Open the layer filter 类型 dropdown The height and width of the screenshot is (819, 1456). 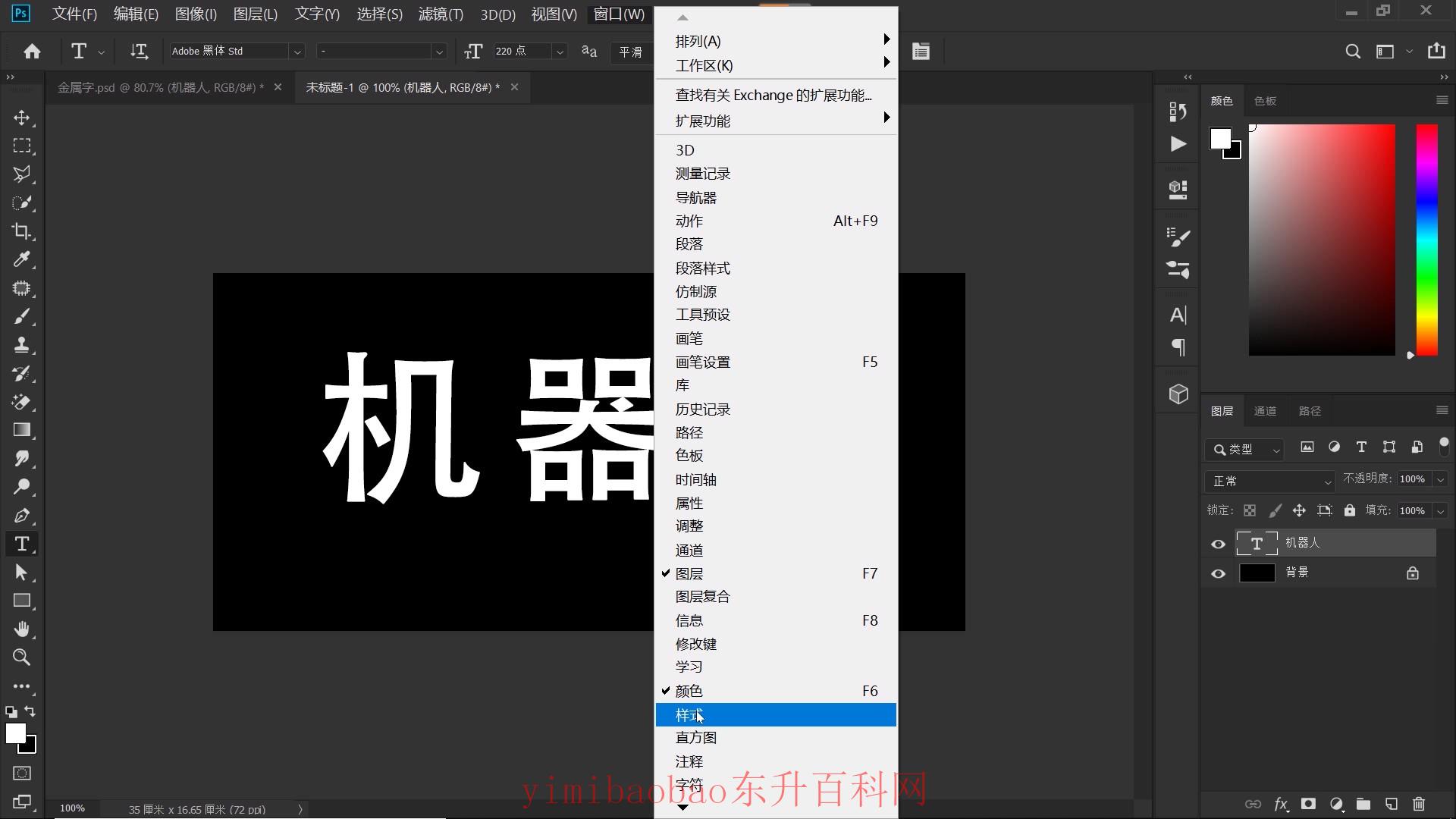[x=1244, y=449]
